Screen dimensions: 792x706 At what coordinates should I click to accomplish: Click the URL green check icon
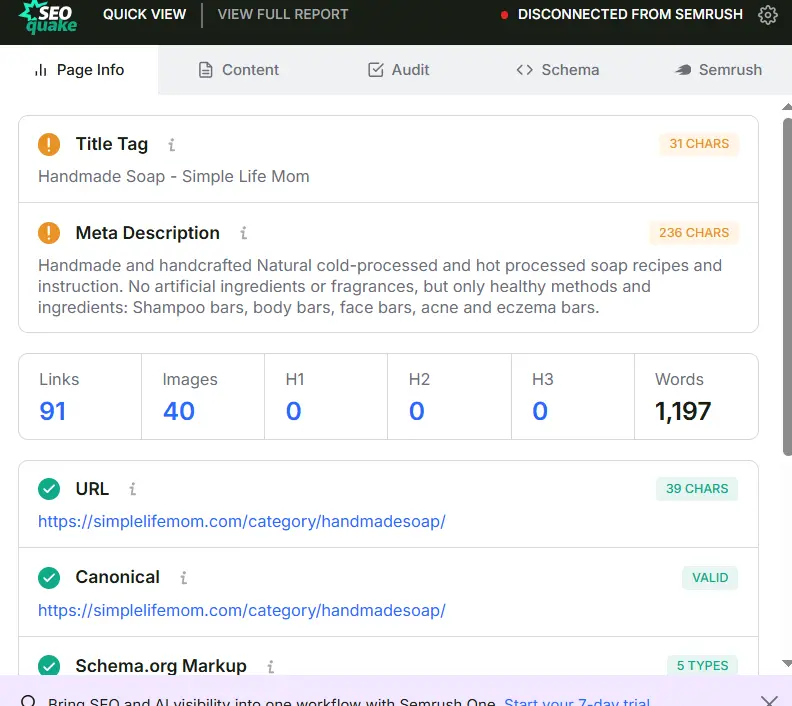tap(49, 489)
